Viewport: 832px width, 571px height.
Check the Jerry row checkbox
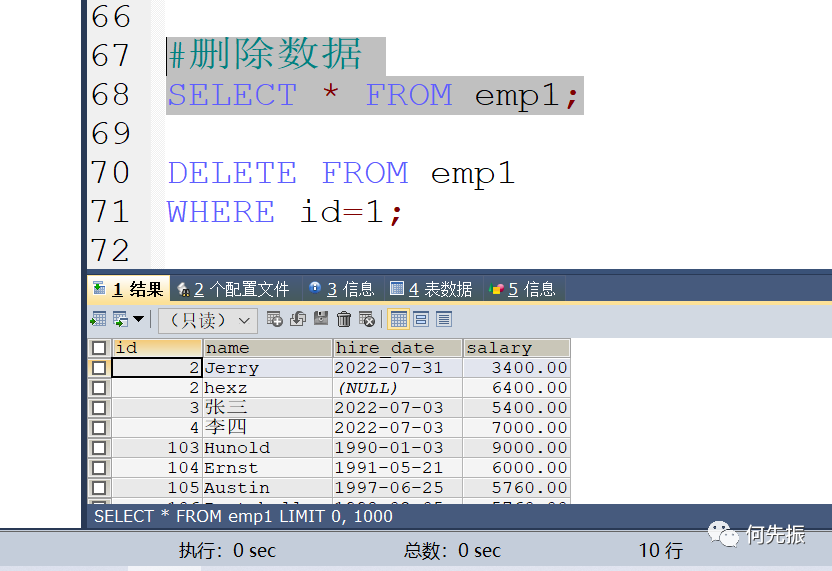pos(99,368)
